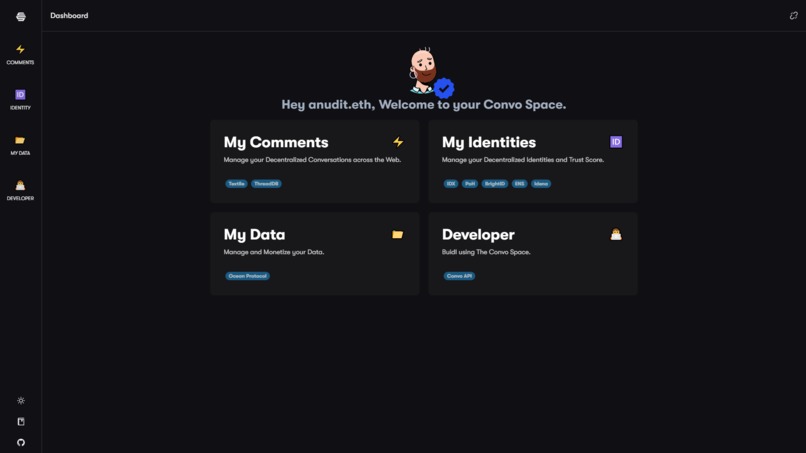Click the disconnect link icon in header

pos(794,15)
